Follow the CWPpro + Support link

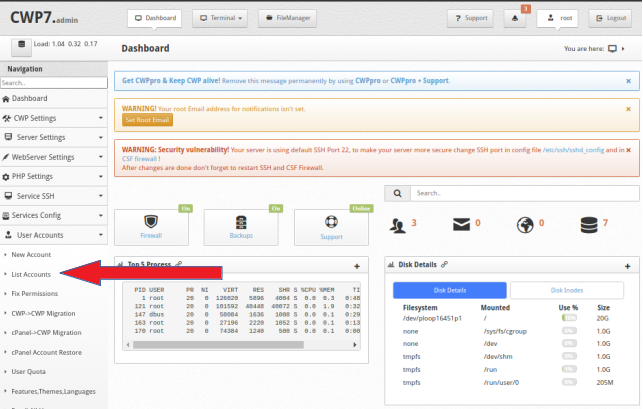tap(420, 81)
